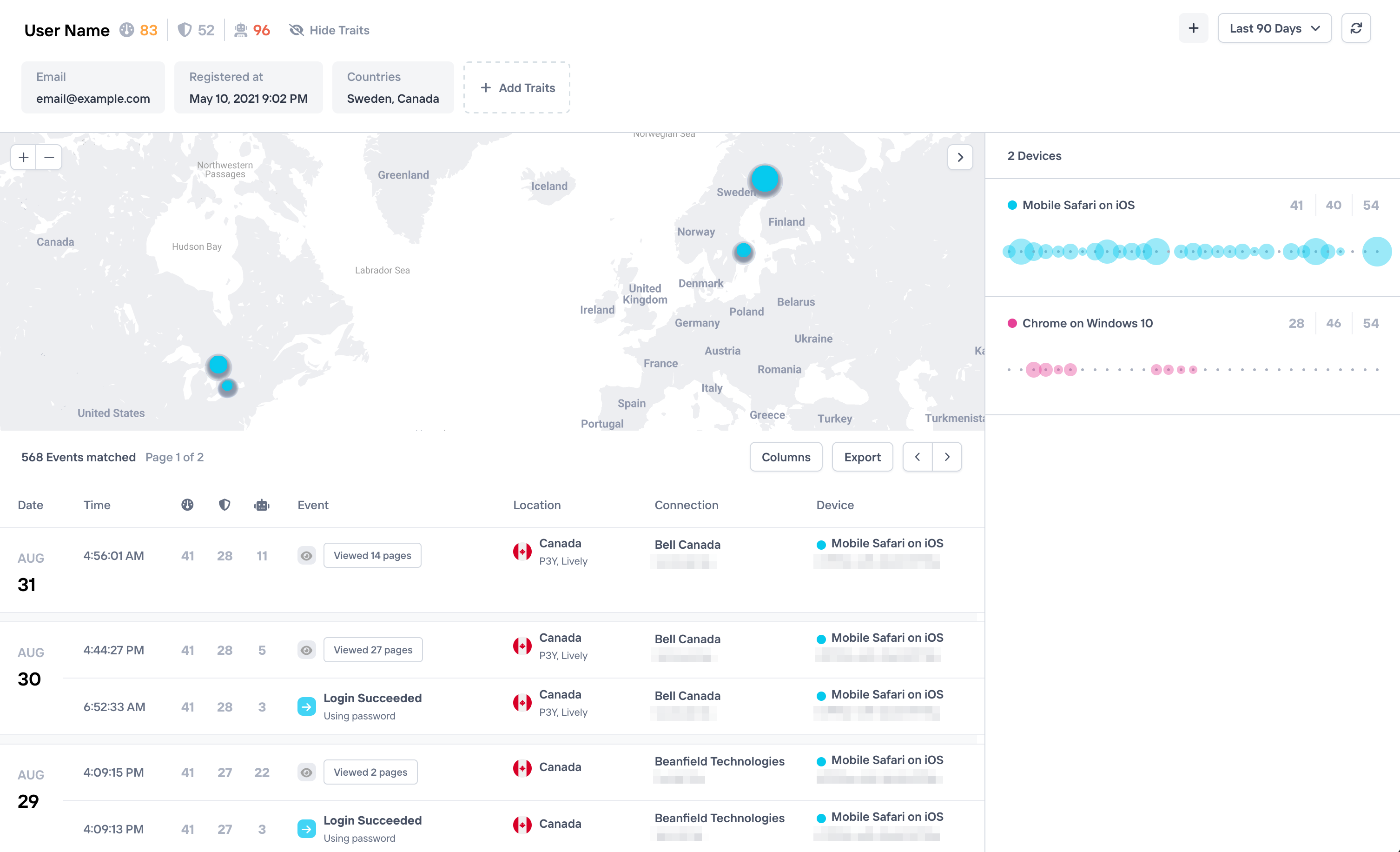Select Mobile Safari on iOS device
This screenshot has height=852, width=1400.
pyautogui.click(x=1078, y=205)
